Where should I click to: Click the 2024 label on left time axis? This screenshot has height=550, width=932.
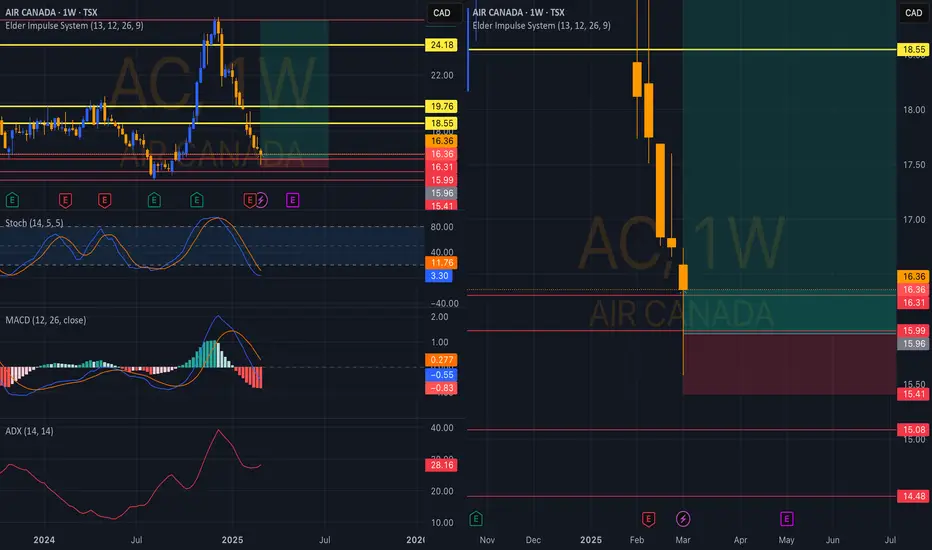click(x=44, y=540)
